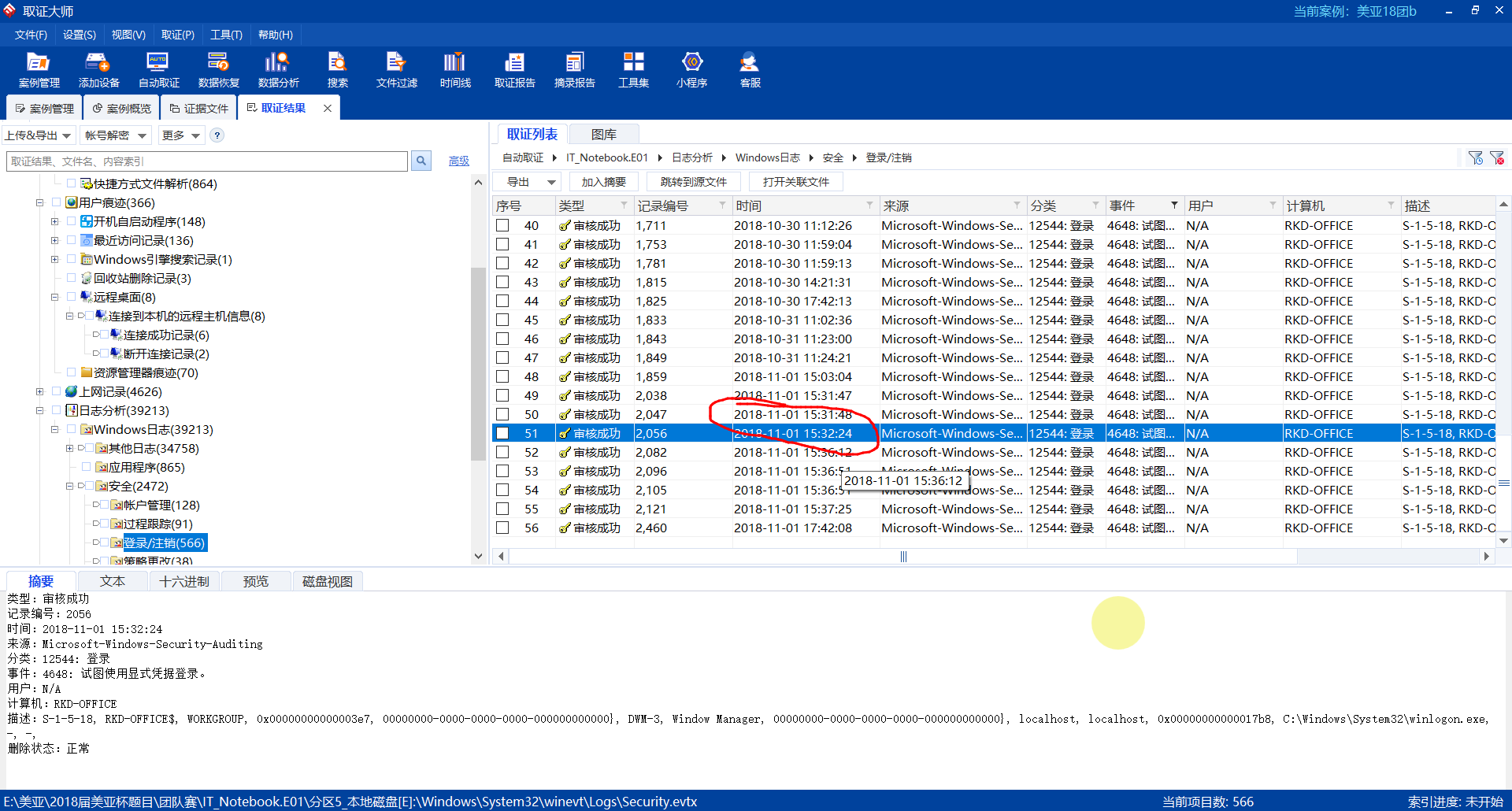The image size is (1512, 811).
Task: Switch to the 十六进制 hex tab
Action: 184,581
